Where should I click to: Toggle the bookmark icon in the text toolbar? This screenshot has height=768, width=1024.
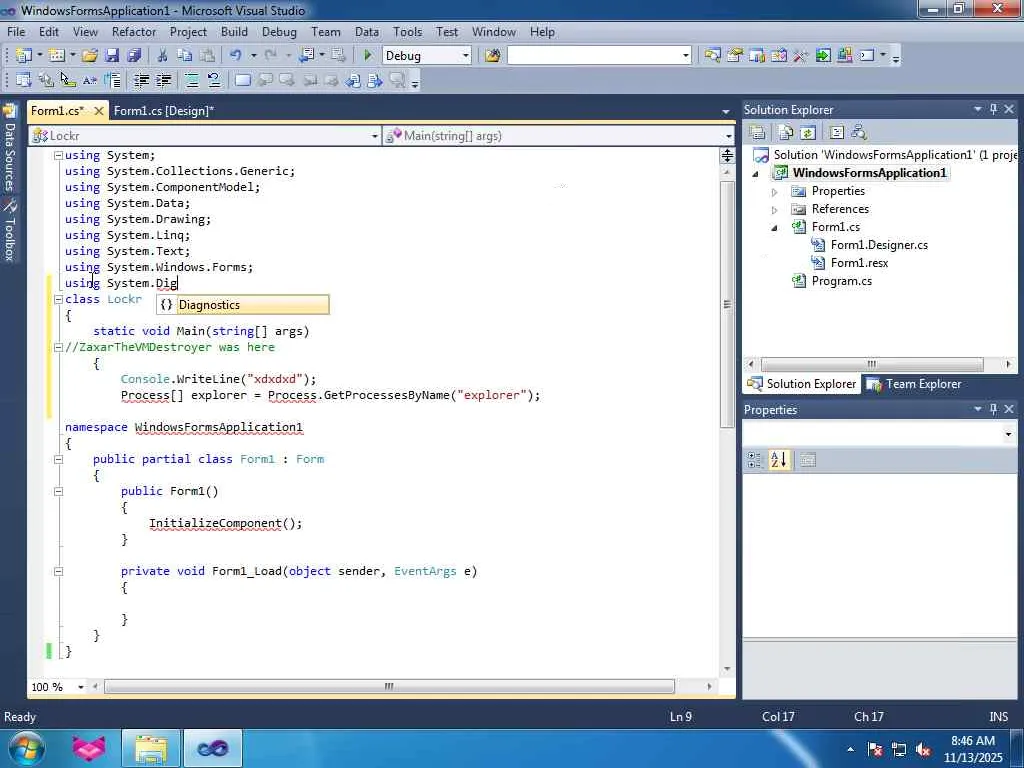point(242,80)
